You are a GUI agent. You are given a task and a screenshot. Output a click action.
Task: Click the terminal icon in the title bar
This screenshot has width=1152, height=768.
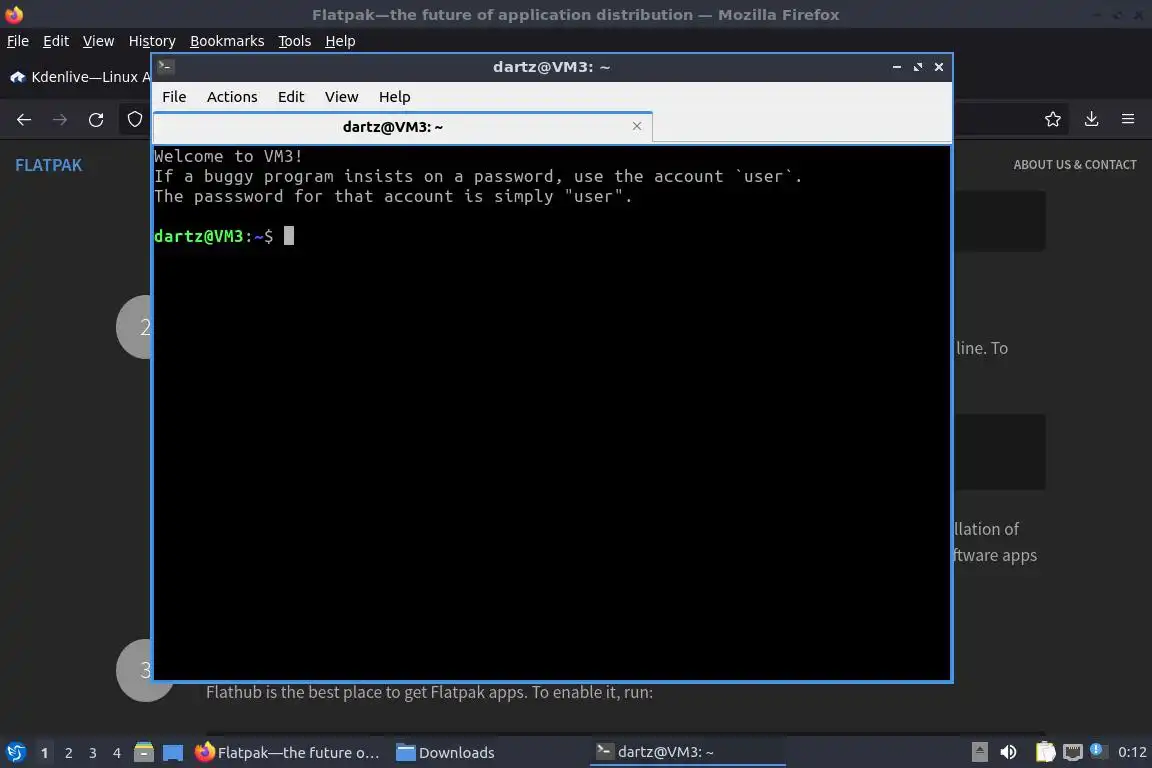(166, 67)
